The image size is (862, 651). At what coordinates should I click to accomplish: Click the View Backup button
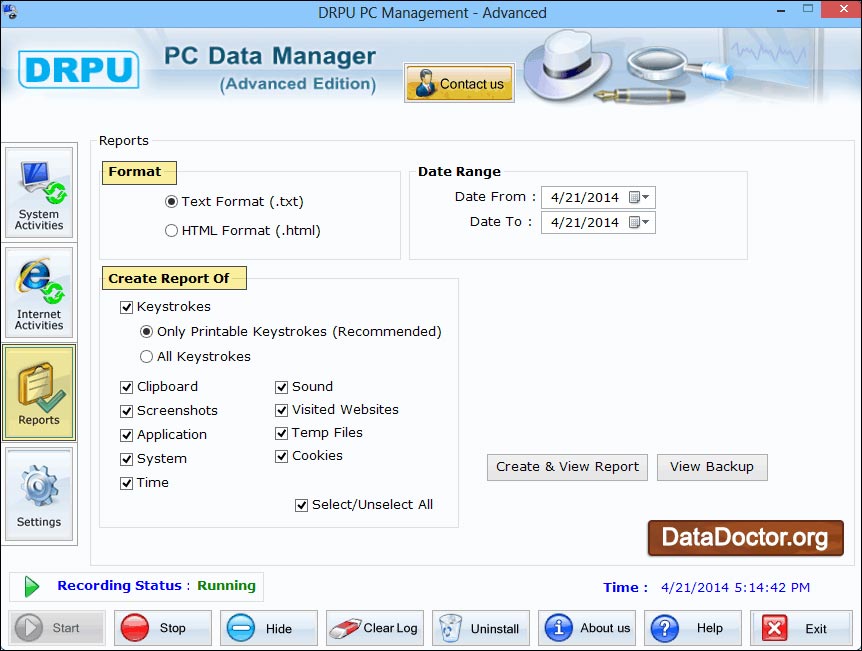coord(712,467)
